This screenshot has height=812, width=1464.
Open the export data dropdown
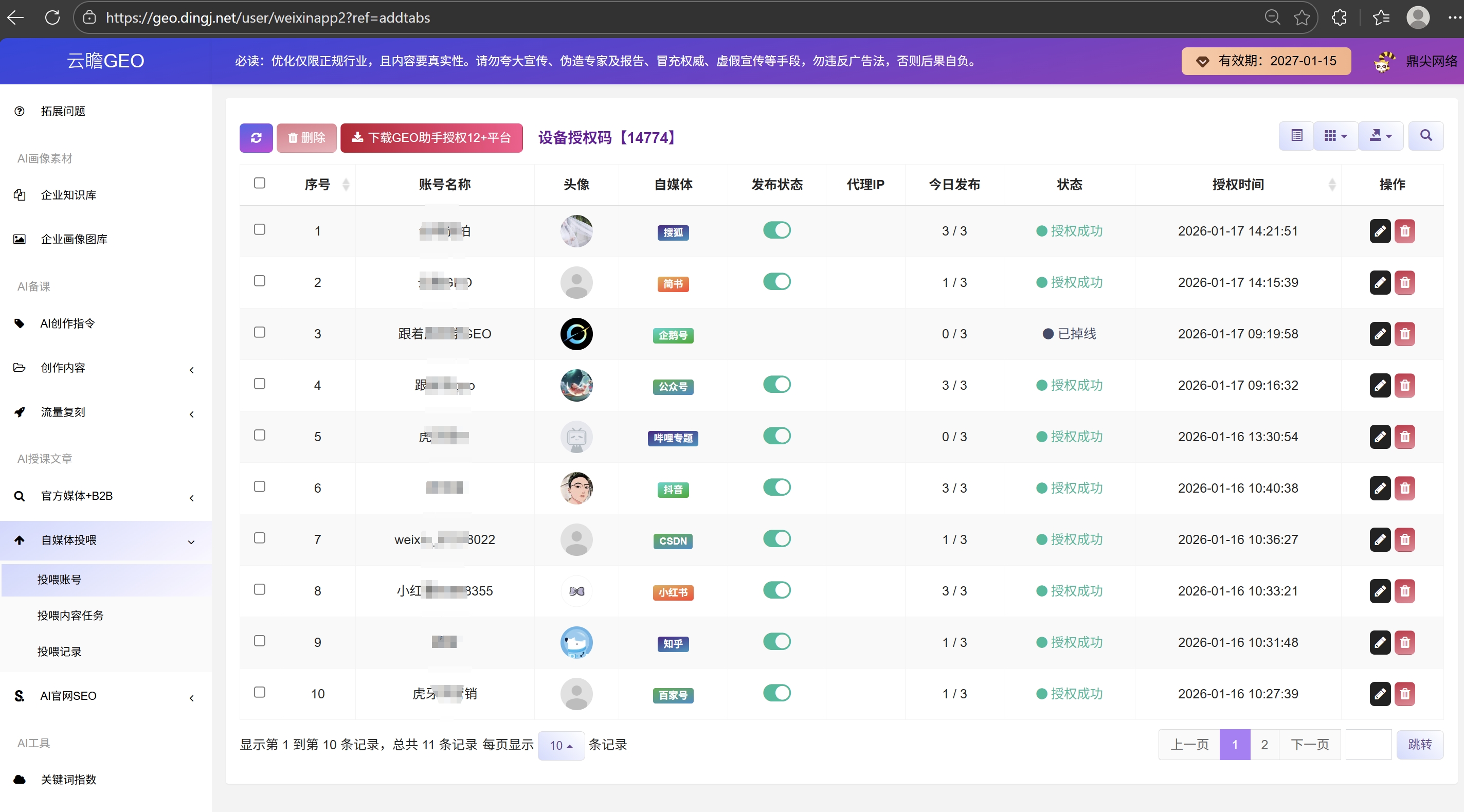tap(1381, 136)
